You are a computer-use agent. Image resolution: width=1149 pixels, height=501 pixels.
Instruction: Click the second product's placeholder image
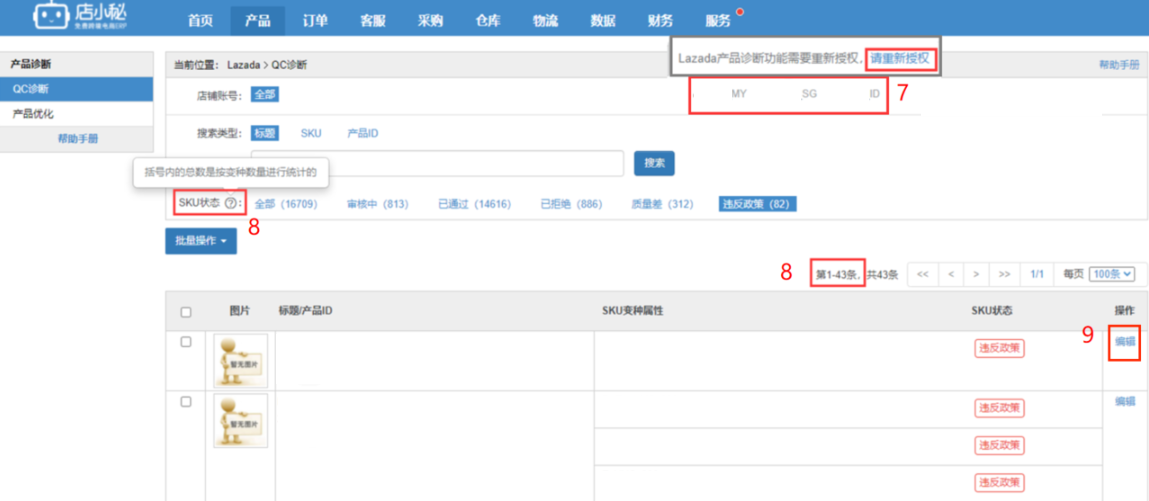click(x=240, y=420)
